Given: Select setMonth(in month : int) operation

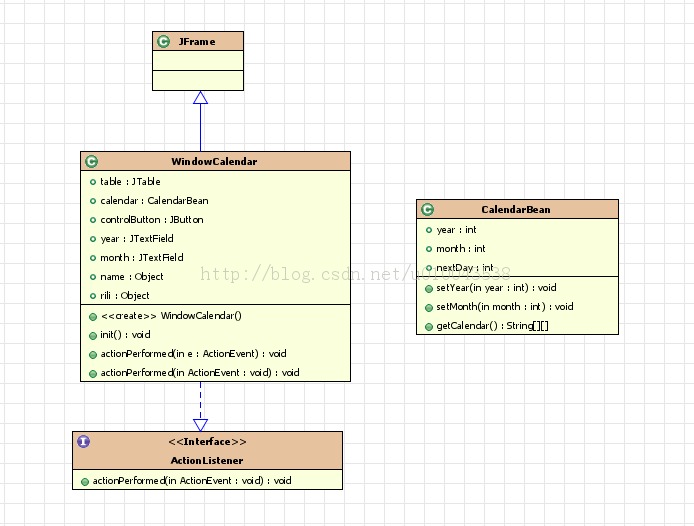Looking at the screenshot, I should point(505,307).
